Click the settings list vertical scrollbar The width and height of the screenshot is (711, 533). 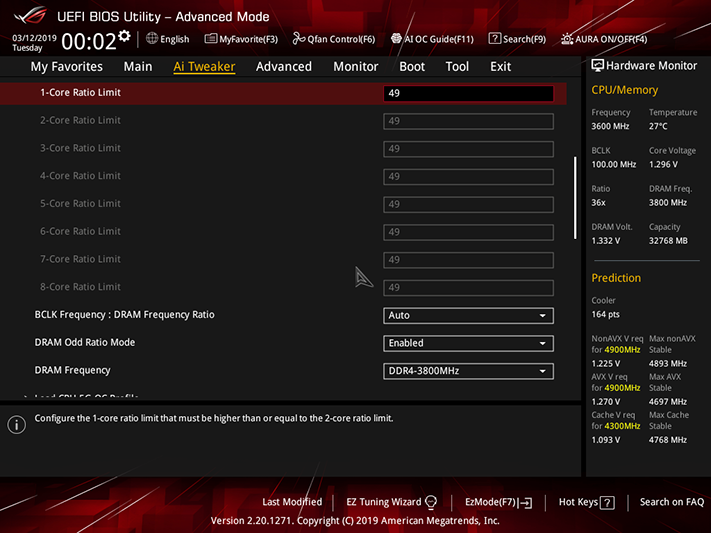point(575,198)
